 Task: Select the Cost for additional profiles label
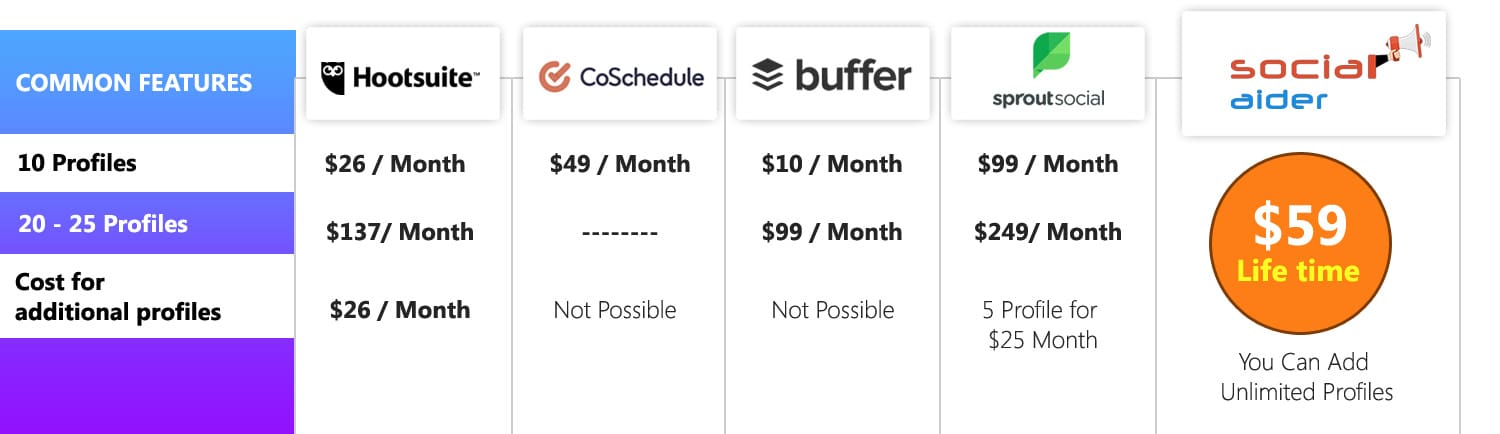click(118, 297)
